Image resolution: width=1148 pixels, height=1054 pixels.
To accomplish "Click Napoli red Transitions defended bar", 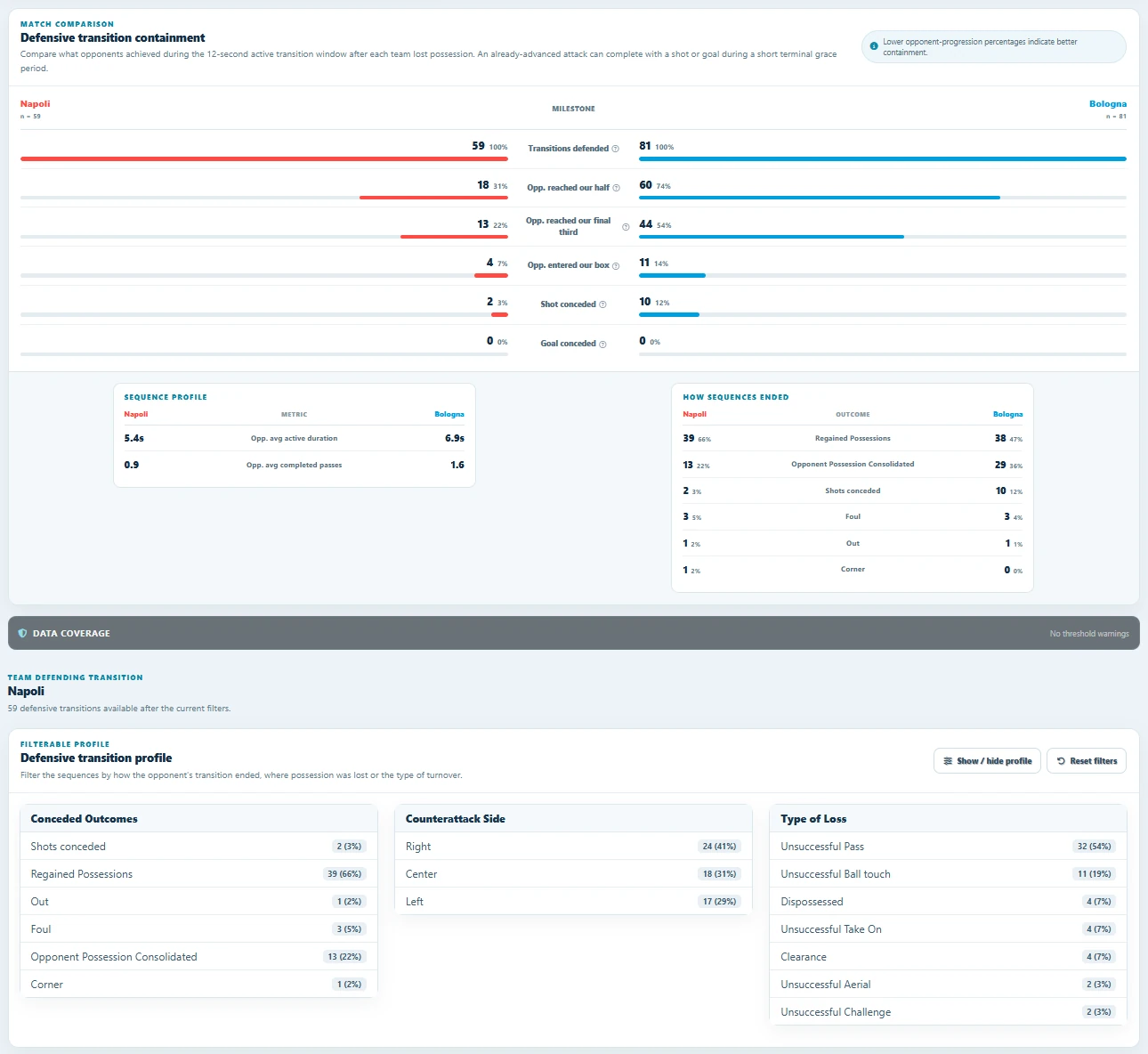I will click(264, 159).
